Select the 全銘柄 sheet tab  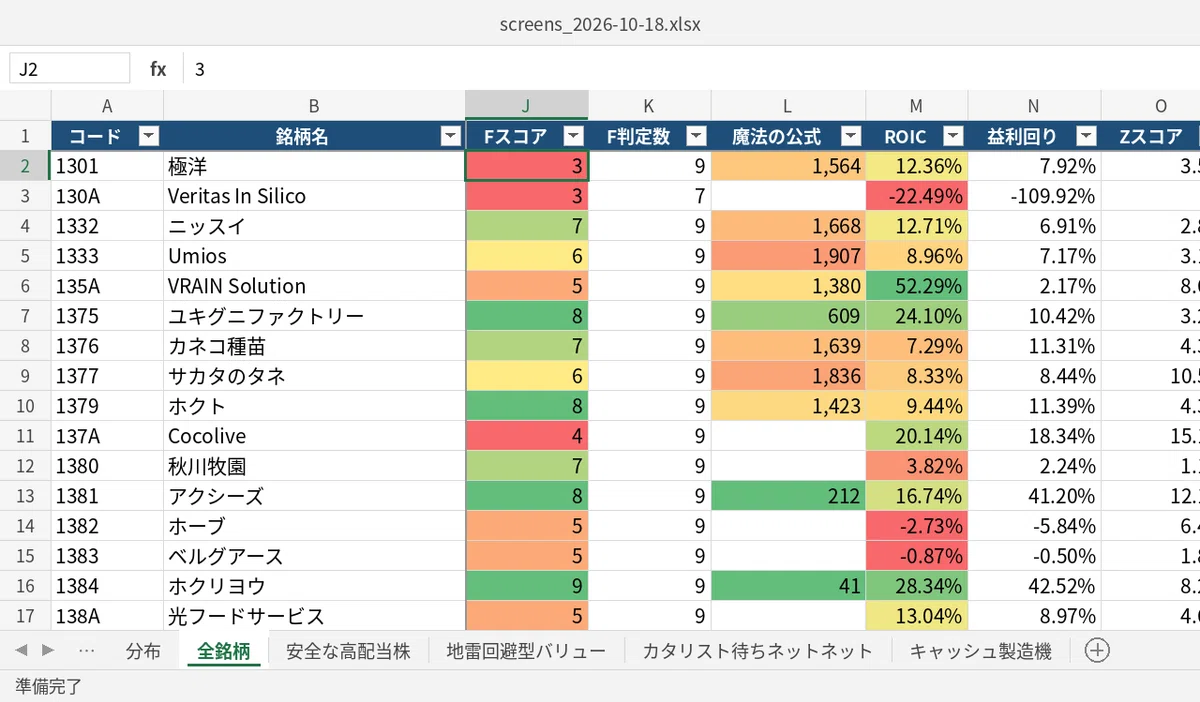click(x=224, y=651)
